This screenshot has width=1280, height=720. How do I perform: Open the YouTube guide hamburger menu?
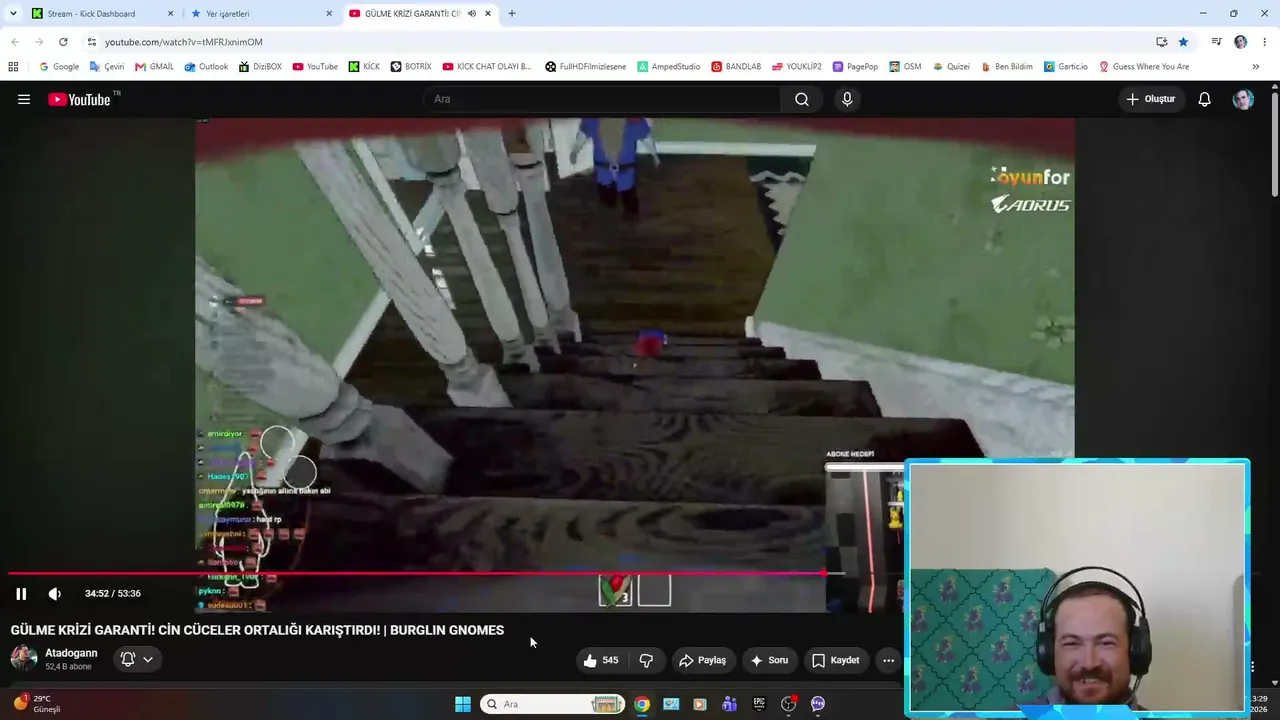(x=24, y=99)
